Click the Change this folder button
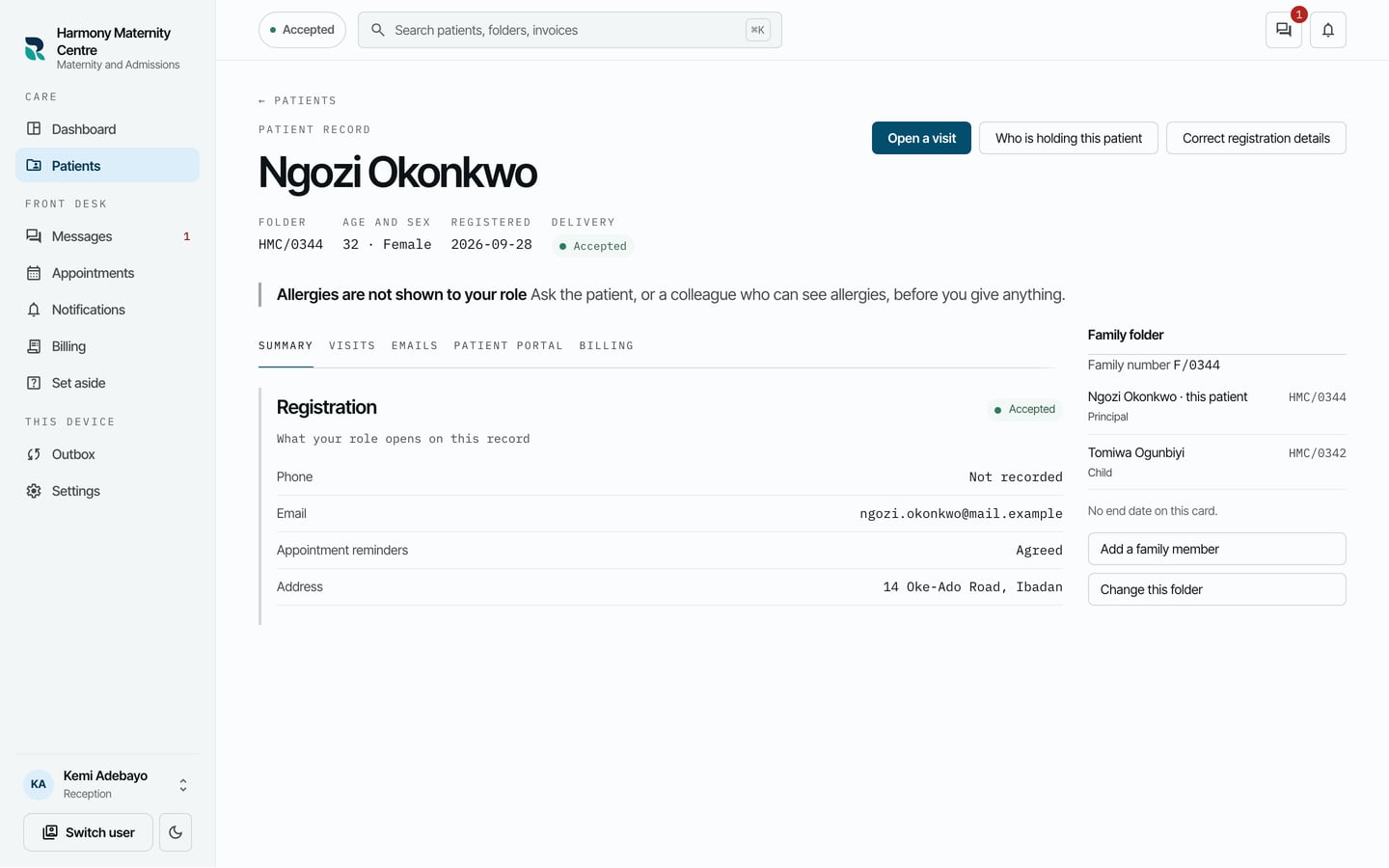 [x=1217, y=589]
